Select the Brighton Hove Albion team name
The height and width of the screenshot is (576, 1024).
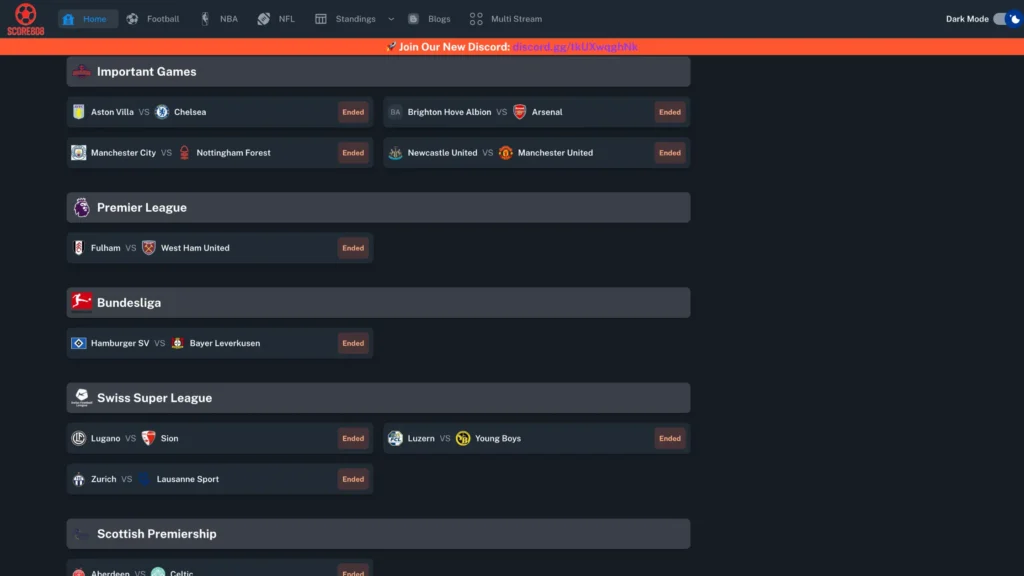449,112
